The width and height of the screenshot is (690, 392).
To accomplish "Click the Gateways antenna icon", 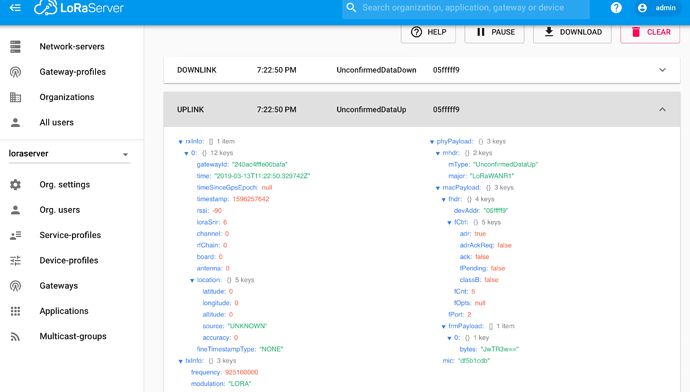I will [15, 286].
